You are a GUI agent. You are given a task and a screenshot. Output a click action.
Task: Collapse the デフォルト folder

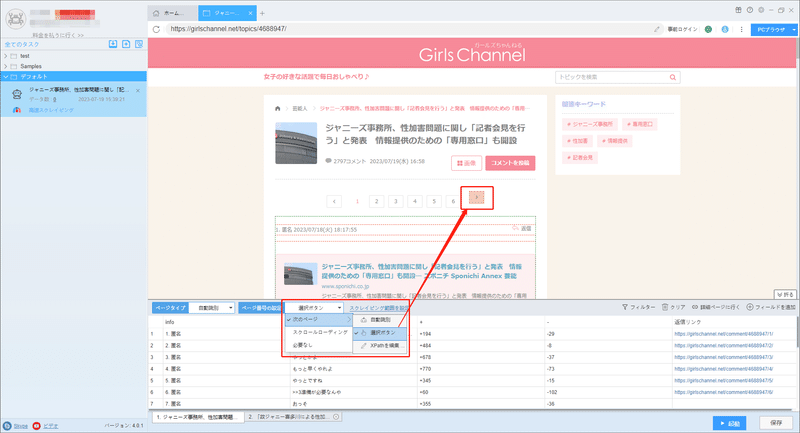pos(6,77)
